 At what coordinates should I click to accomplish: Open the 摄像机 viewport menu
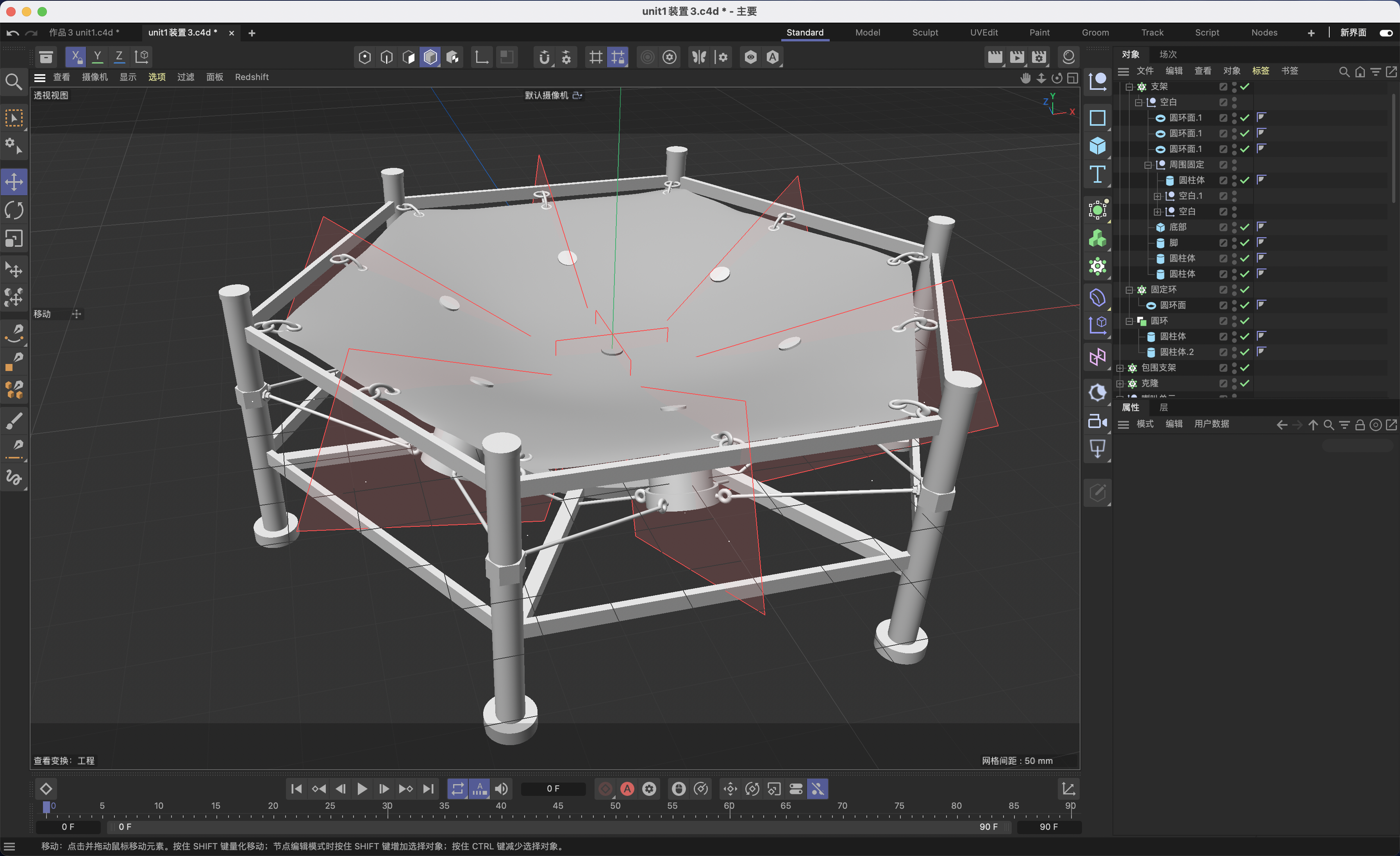point(94,77)
